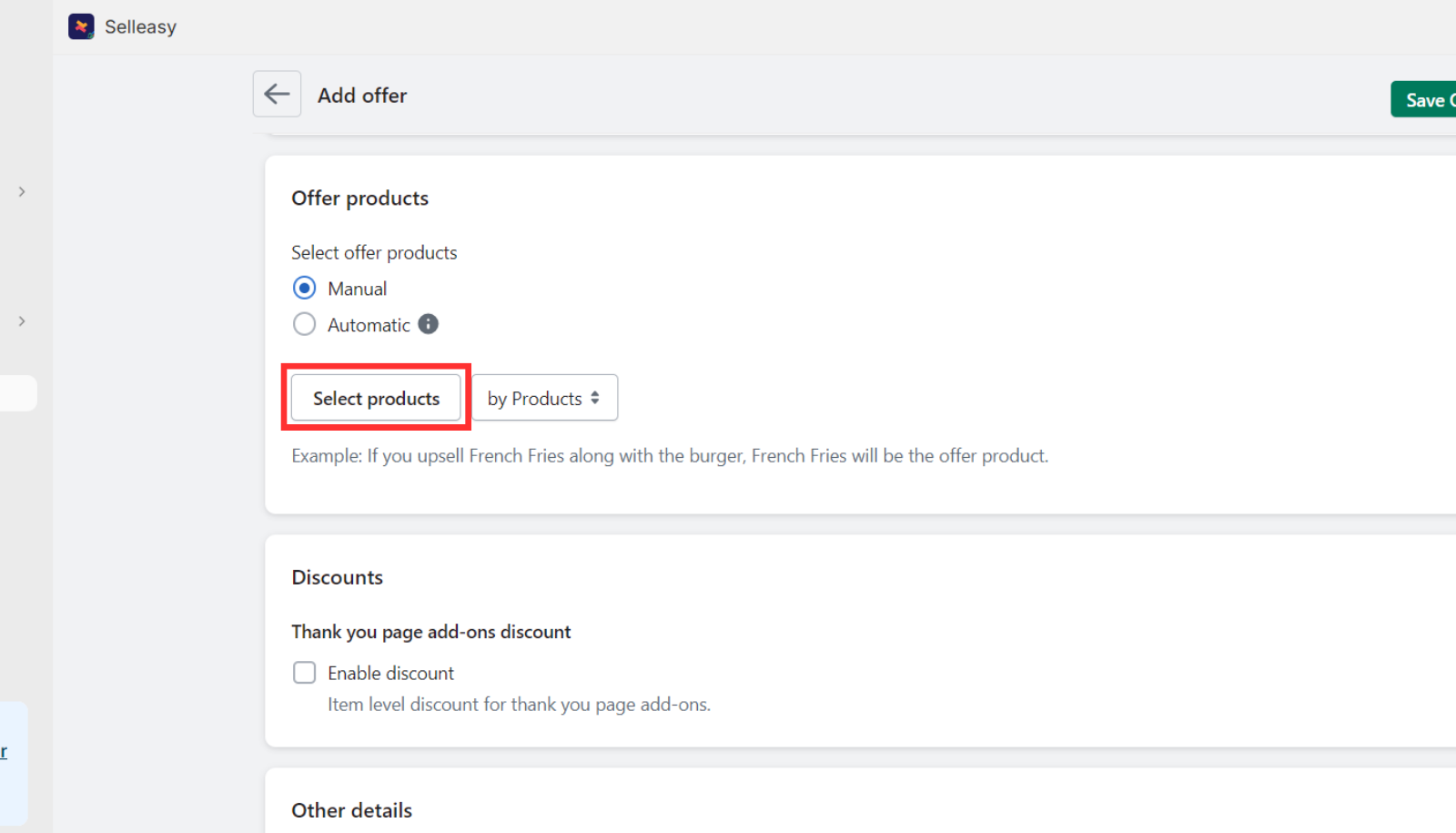Click the info icon next to Automatic
The image size is (1456, 833).
[429, 323]
